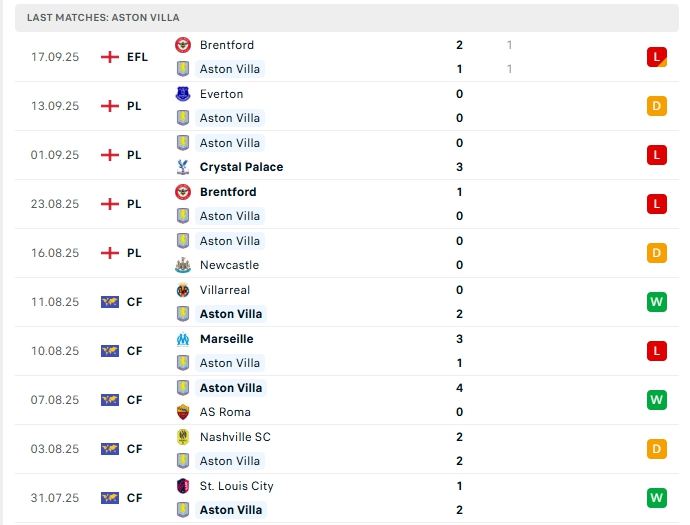Click the Villarreal club crest
Viewport: 690px width, 525px height.
tap(183, 290)
